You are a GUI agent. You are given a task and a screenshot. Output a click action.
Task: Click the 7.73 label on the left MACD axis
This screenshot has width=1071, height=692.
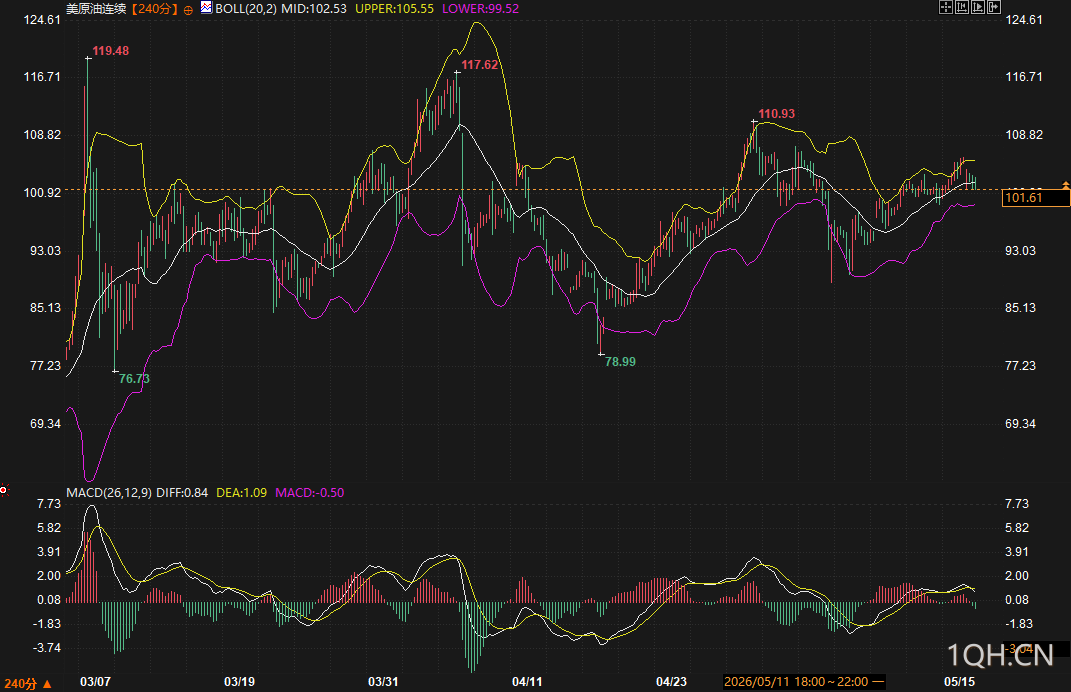(x=49, y=504)
